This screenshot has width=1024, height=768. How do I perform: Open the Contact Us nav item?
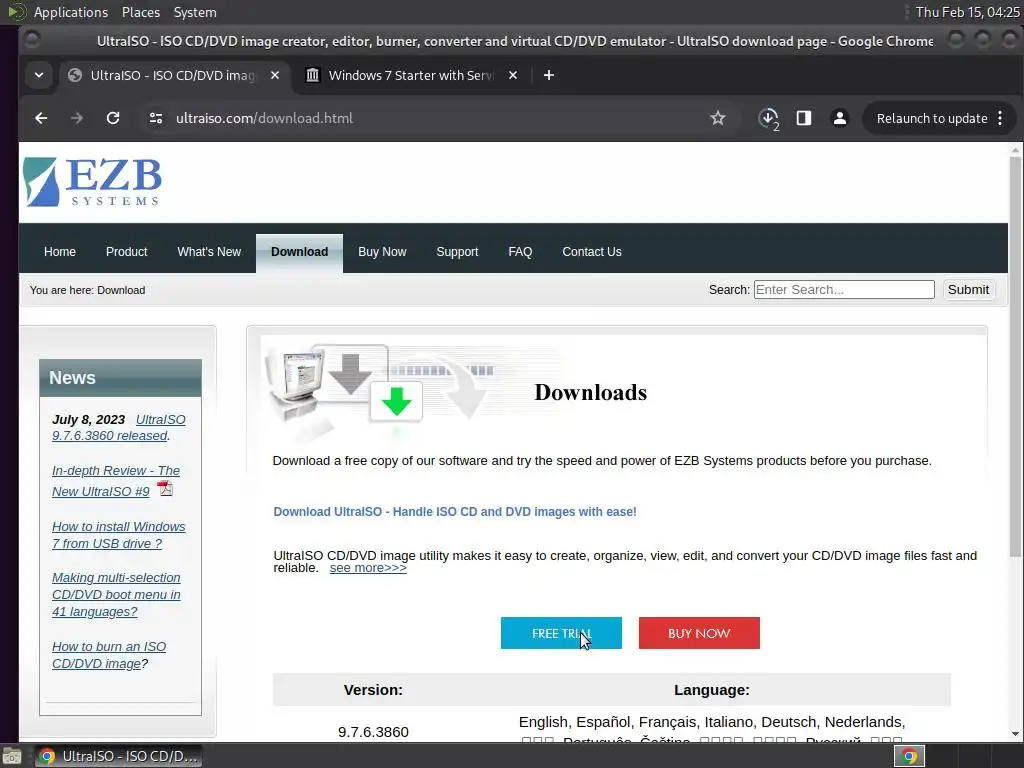pyautogui.click(x=592, y=251)
